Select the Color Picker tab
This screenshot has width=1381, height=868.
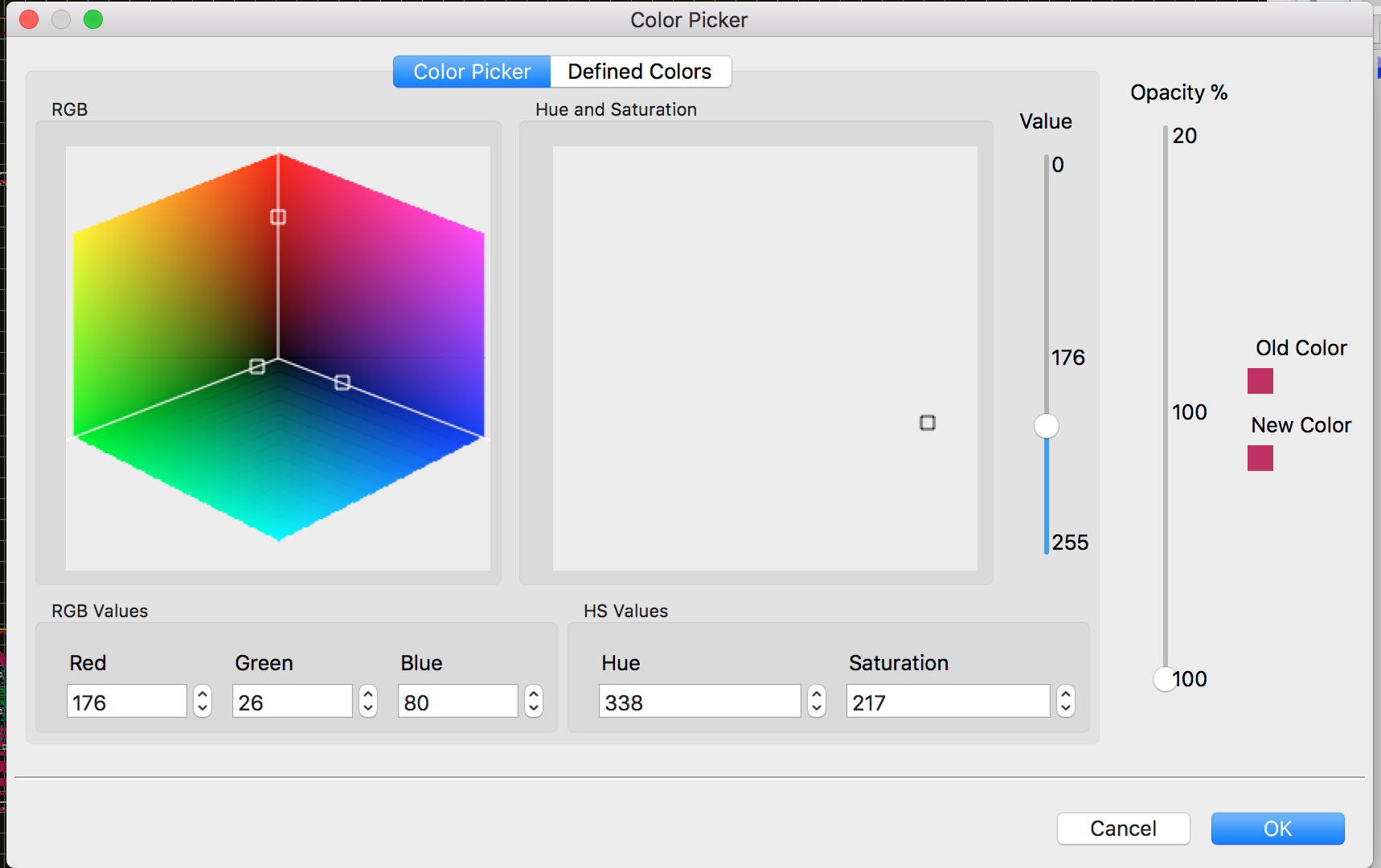pyautogui.click(x=472, y=72)
